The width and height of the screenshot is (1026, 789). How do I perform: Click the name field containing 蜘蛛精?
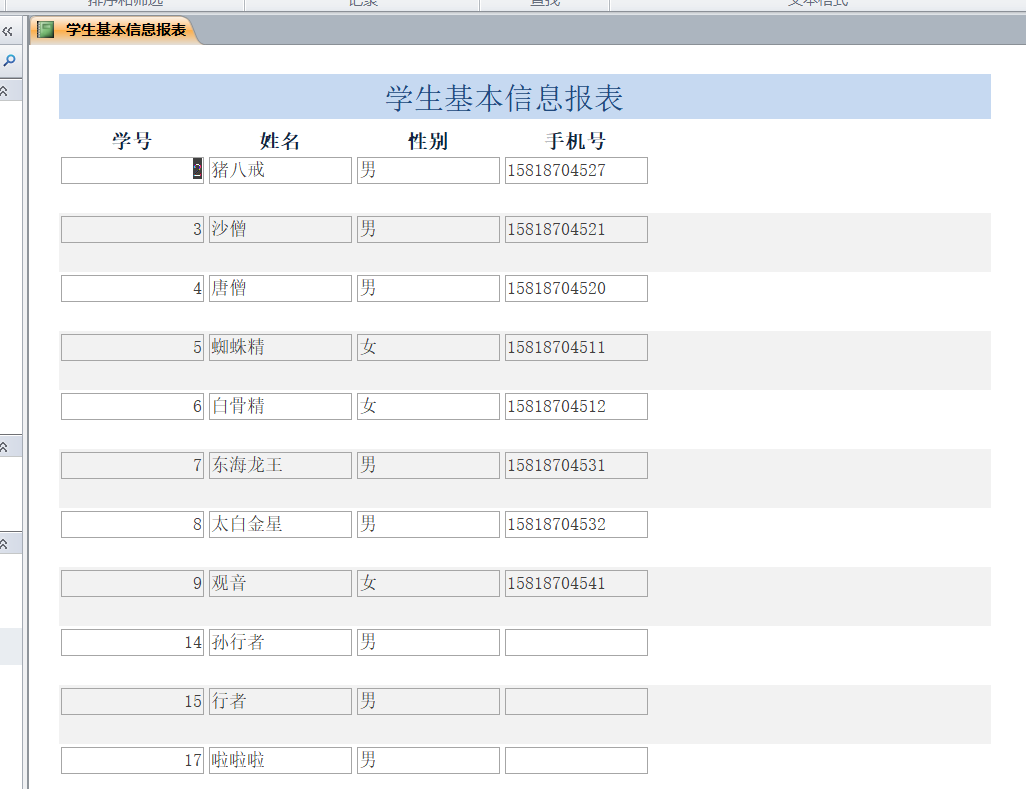(x=280, y=347)
